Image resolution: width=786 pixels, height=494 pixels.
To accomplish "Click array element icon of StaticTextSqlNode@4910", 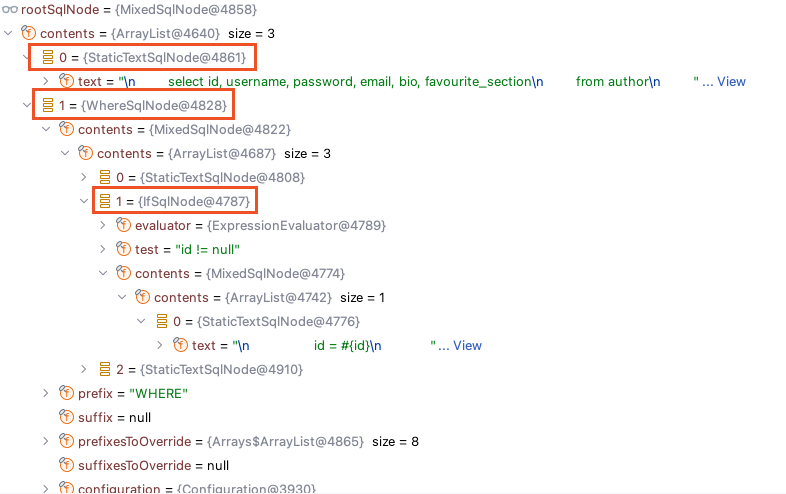I will point(105,370).
